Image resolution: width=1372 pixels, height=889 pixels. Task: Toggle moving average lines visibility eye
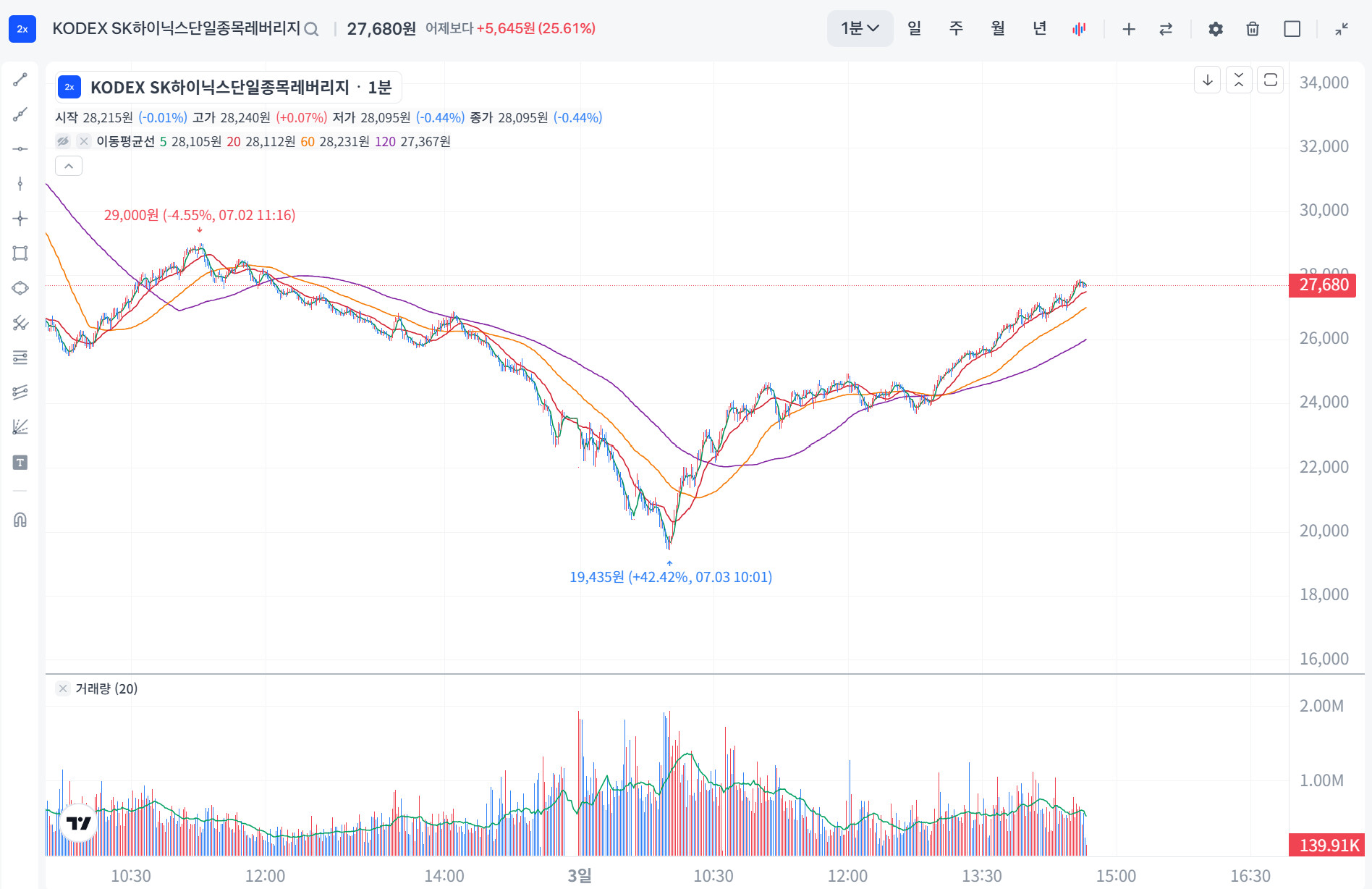point(64,141)
